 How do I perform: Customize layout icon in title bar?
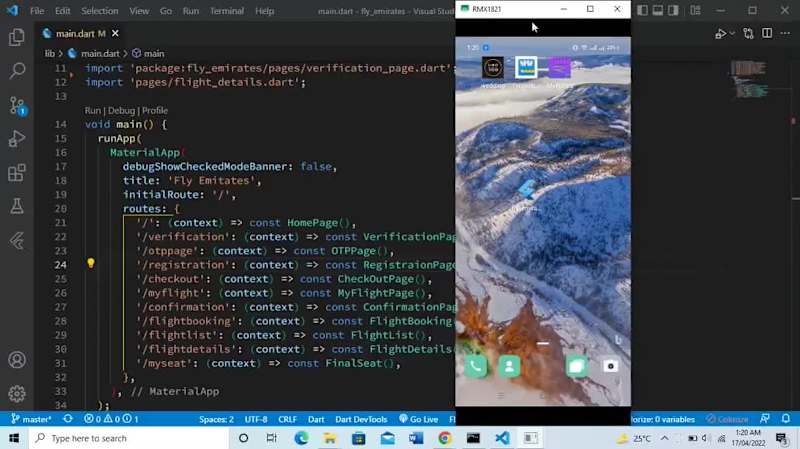coord(695,10)
